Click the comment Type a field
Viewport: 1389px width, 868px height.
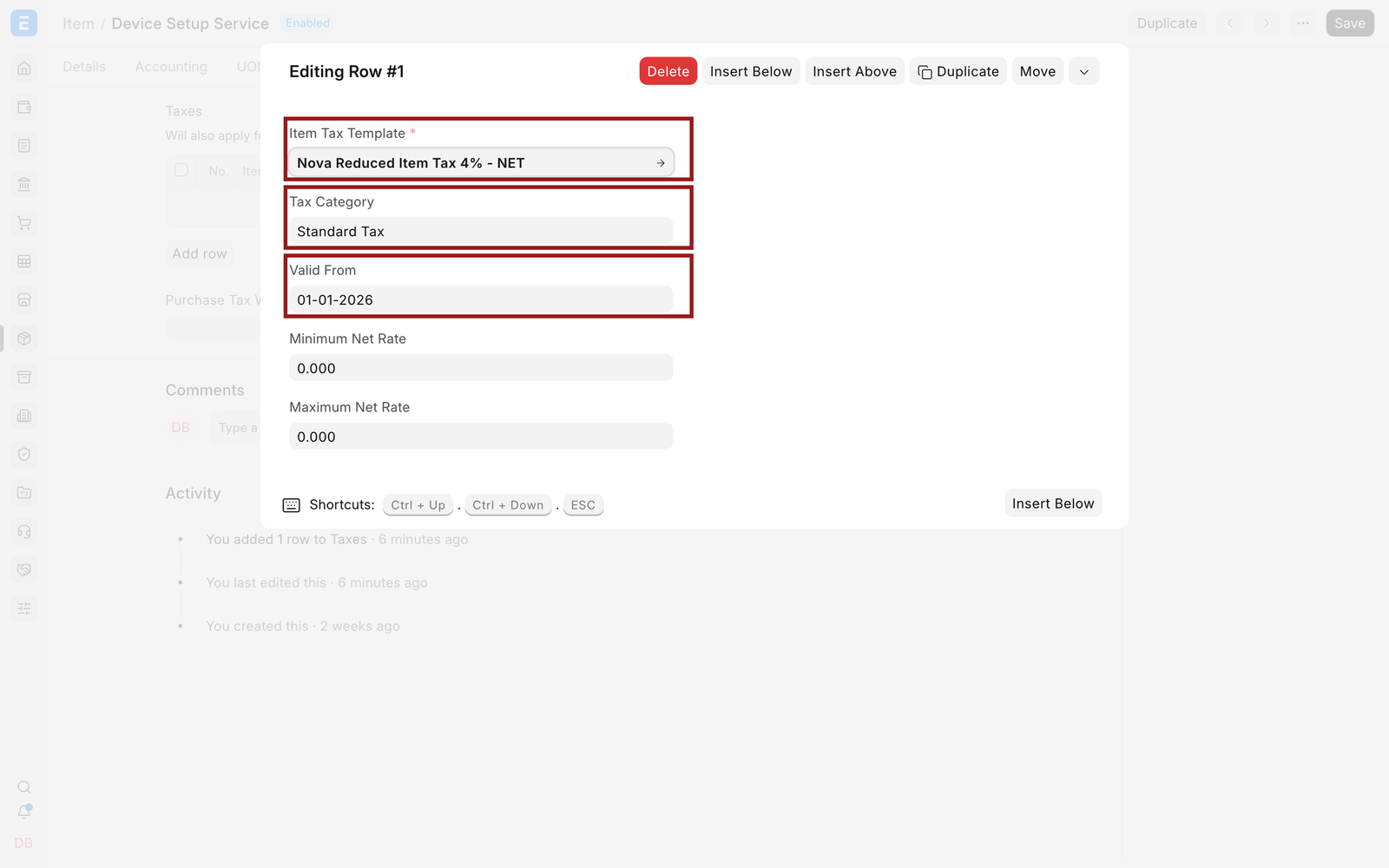[x=235, y=428]
